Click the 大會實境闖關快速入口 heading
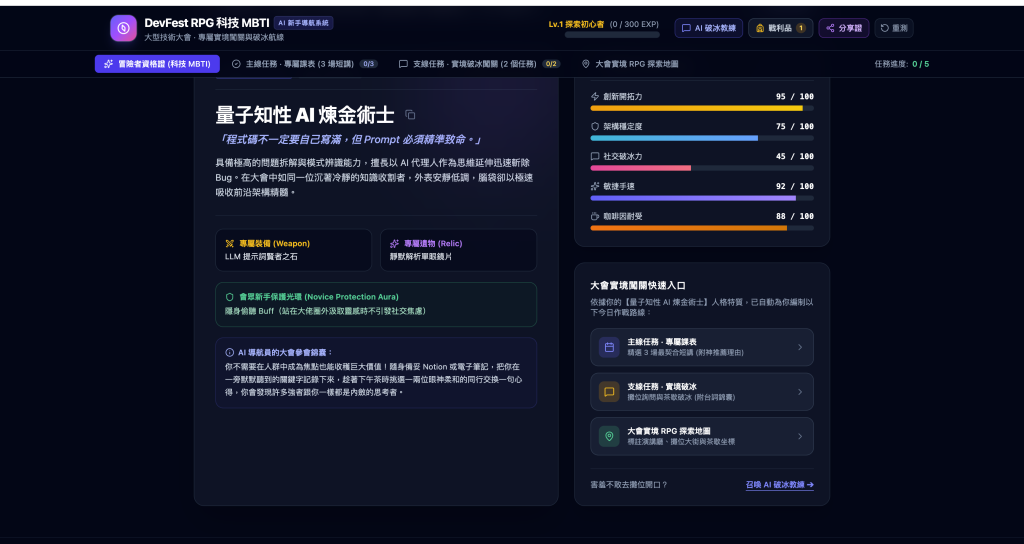 tap(637, 285)
